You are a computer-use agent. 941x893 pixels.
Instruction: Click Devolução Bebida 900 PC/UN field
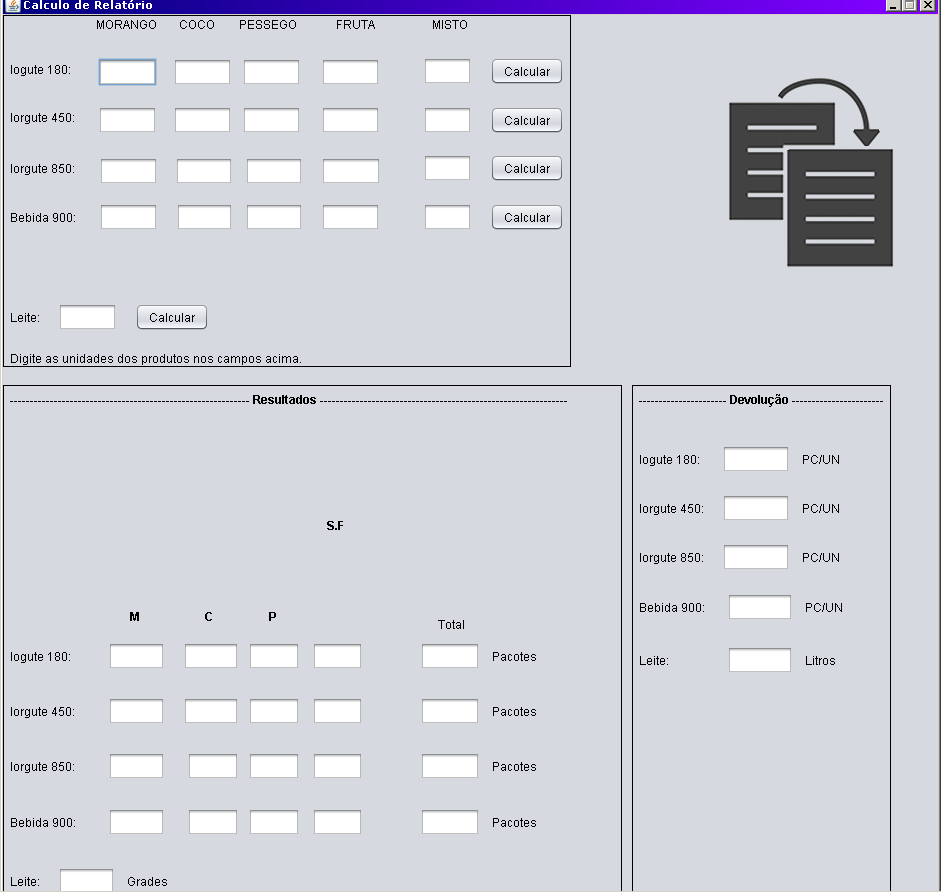tap(760, 607)
